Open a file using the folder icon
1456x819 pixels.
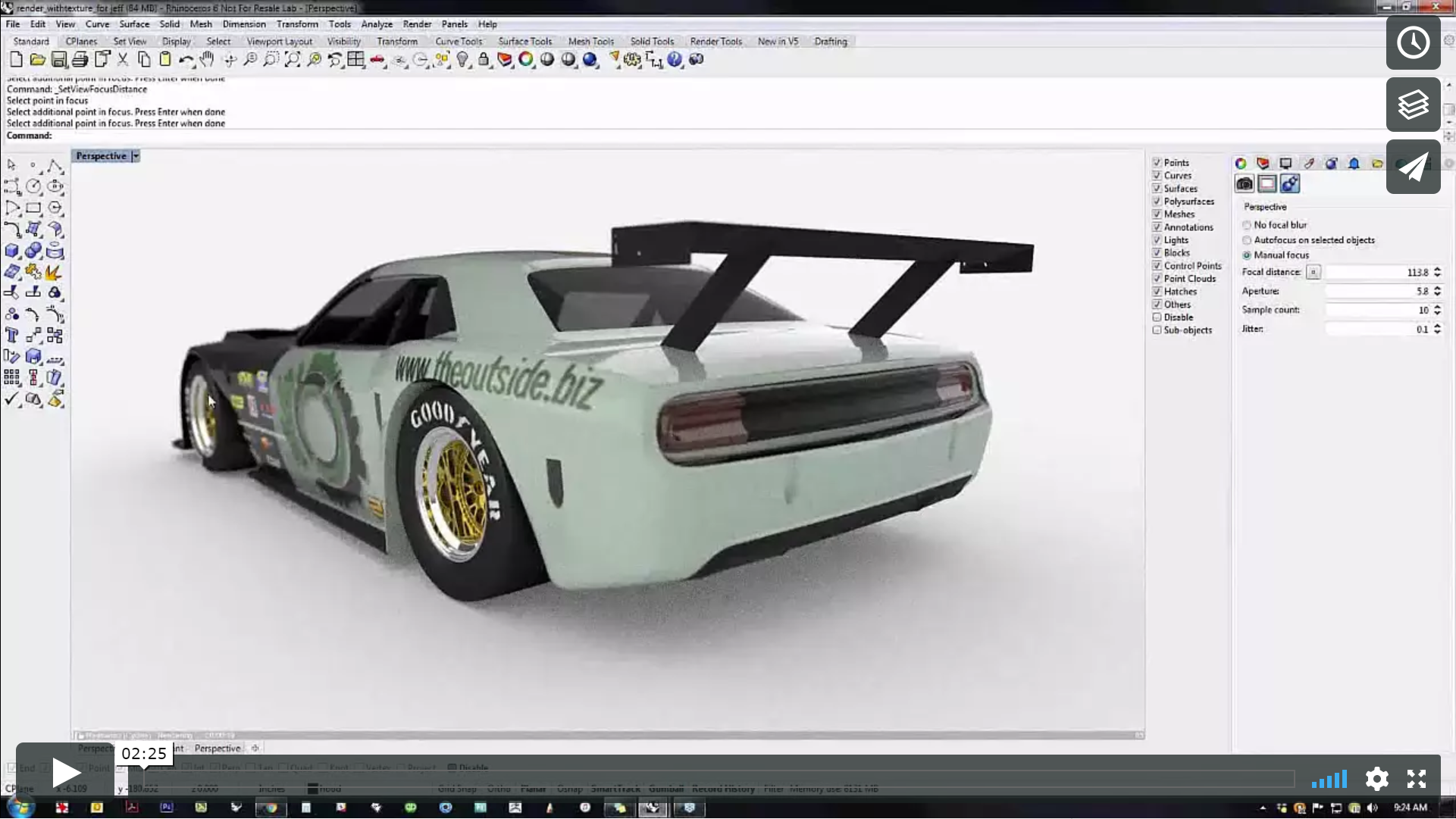37,59
